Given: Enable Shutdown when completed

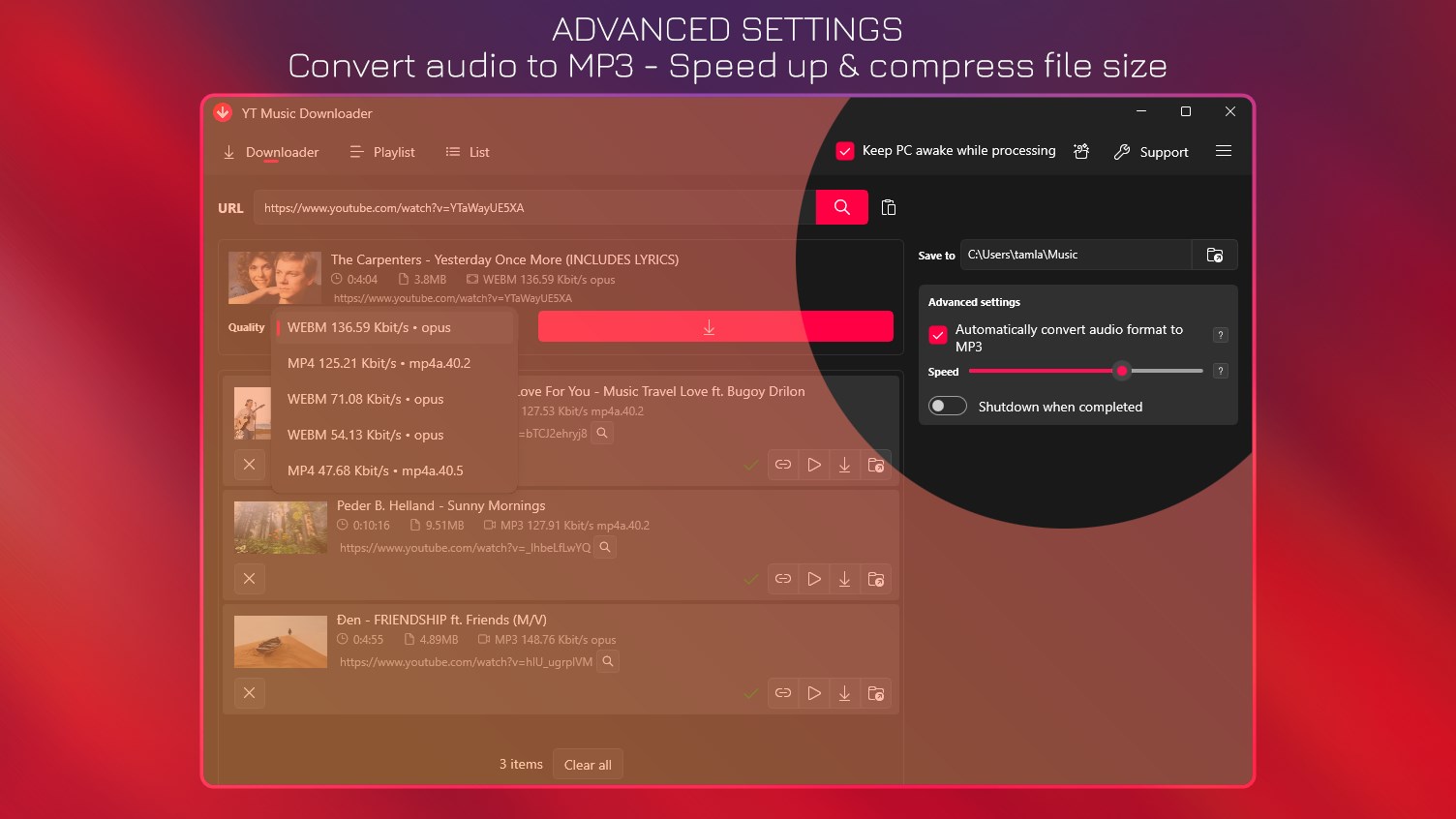Looking at the screenshot, I should point(947,406).
